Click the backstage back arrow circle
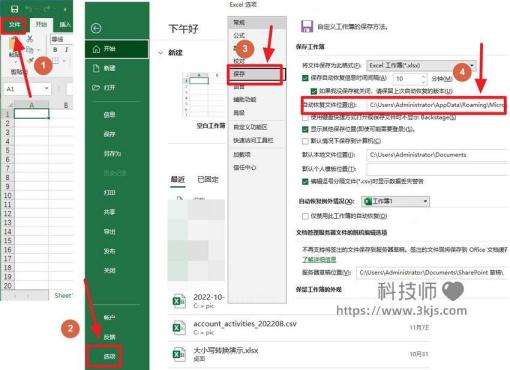510x370 pixels. pyautogui.click(x=96, y=28)
